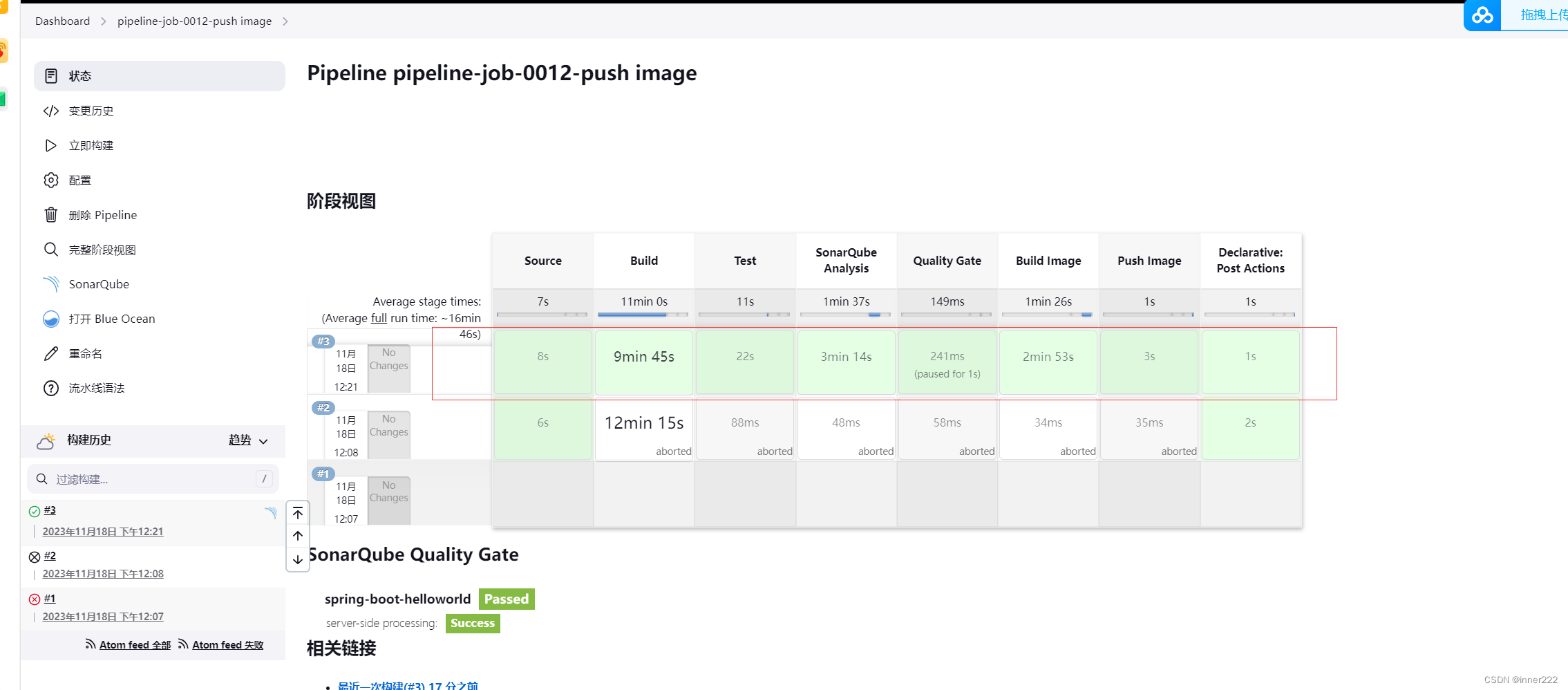Click the code brackets icon for 变更历史
Image resolution: width=1568 pixels, height=690 pixels.
[51, 111]
